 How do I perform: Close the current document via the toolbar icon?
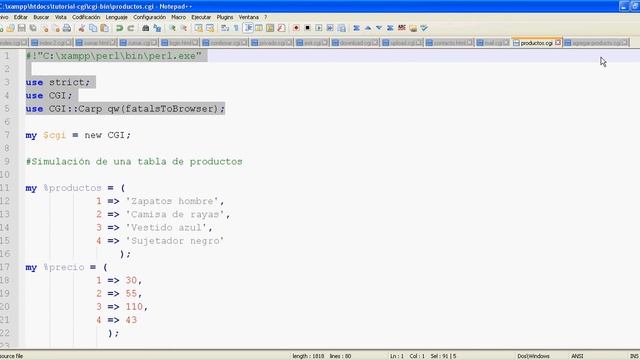point(44,28)
